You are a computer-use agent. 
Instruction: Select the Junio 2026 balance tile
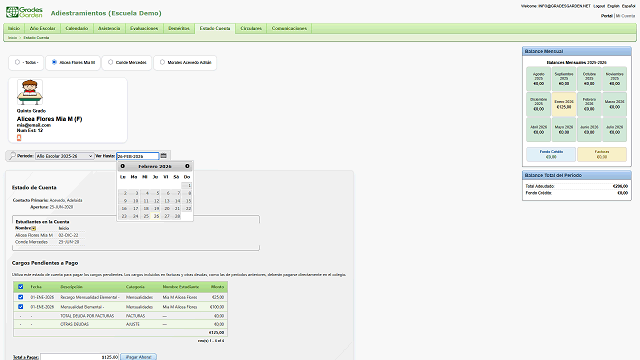(589, 129)
